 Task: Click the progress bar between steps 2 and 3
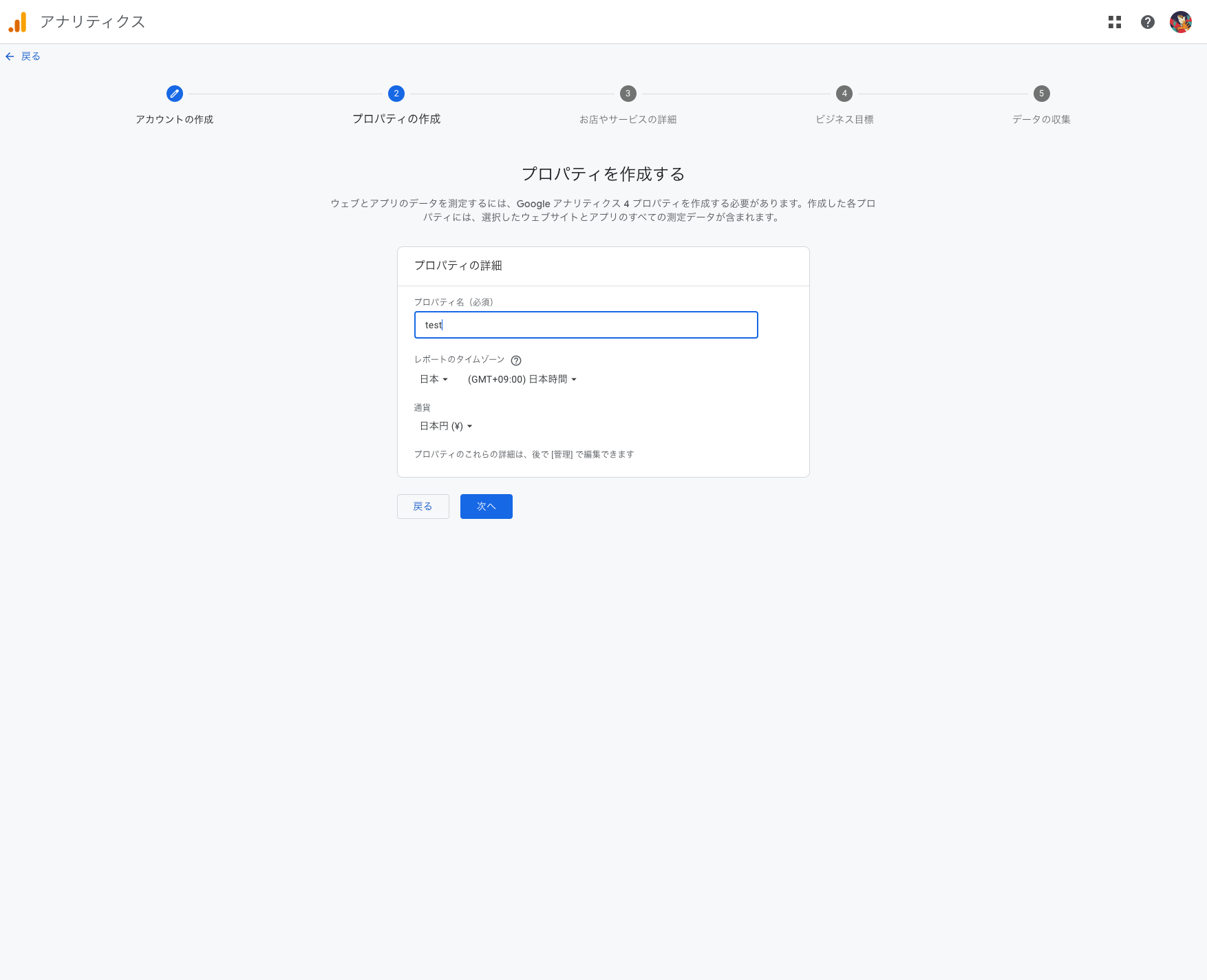tap(512, 94)
